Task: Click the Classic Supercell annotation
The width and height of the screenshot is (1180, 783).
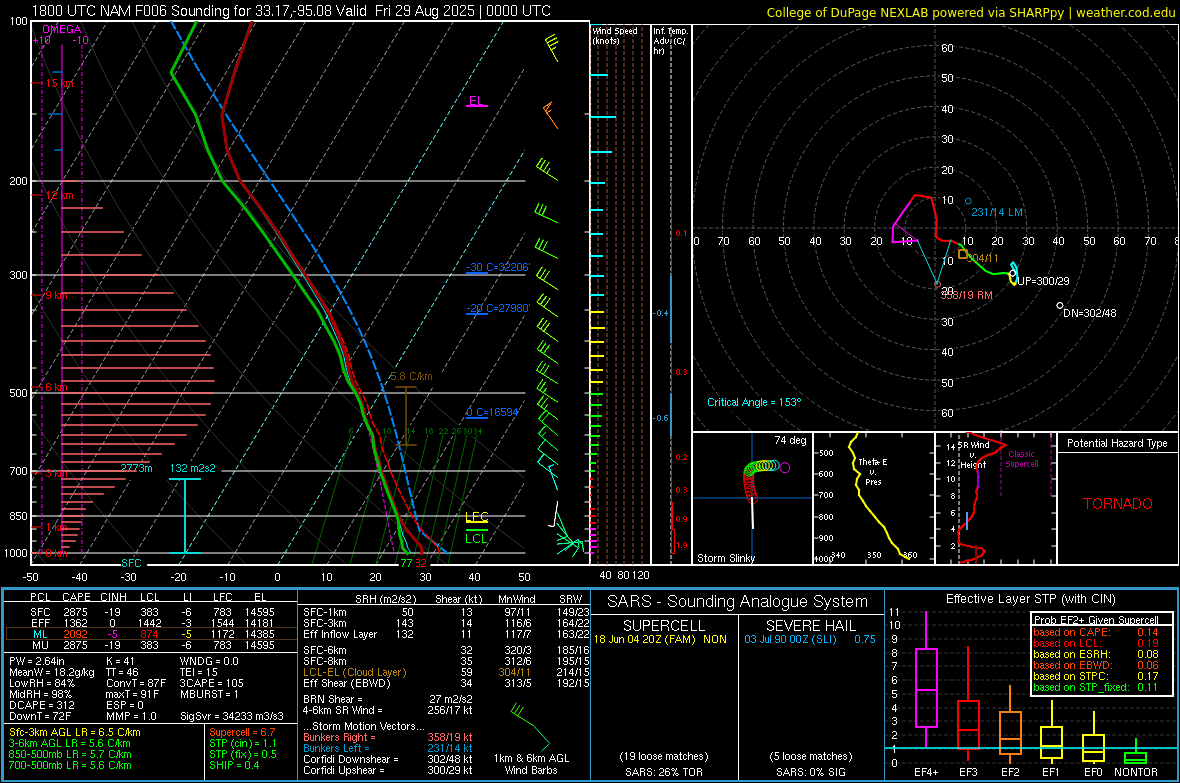Action: click(x=1022, y=459)
